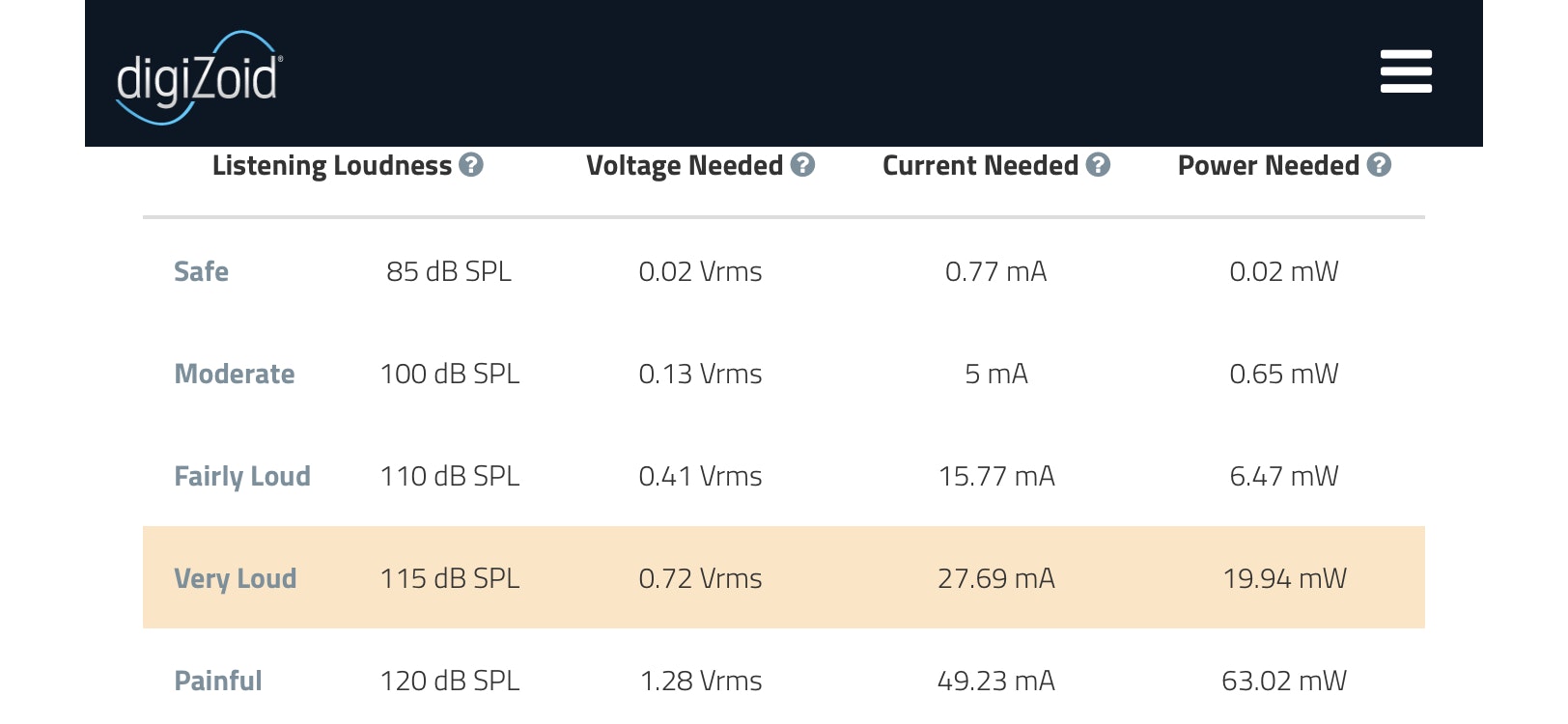
Task: Click the Current Needed column header
Action: (980, 166)
